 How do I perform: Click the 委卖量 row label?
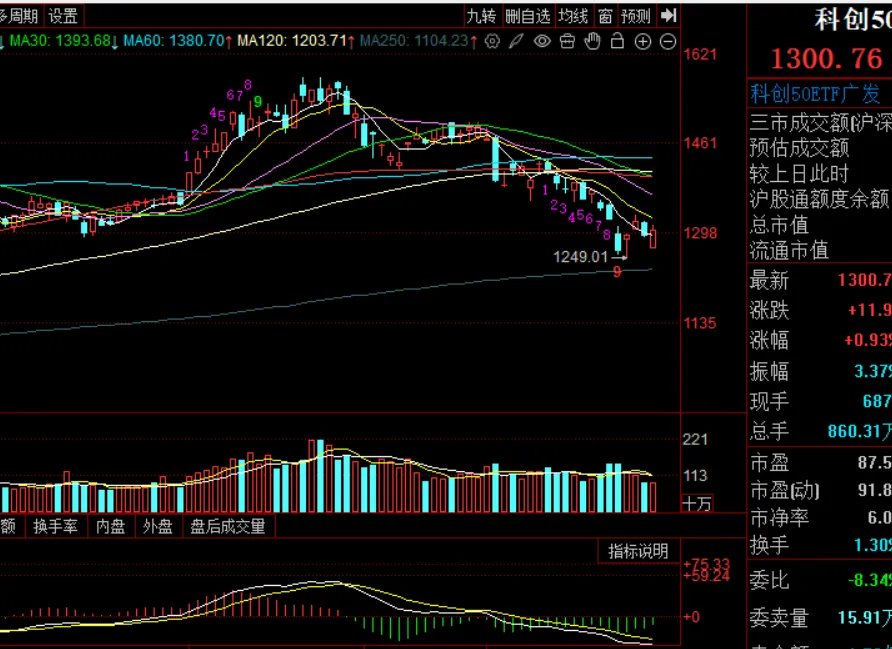point(779,618)
